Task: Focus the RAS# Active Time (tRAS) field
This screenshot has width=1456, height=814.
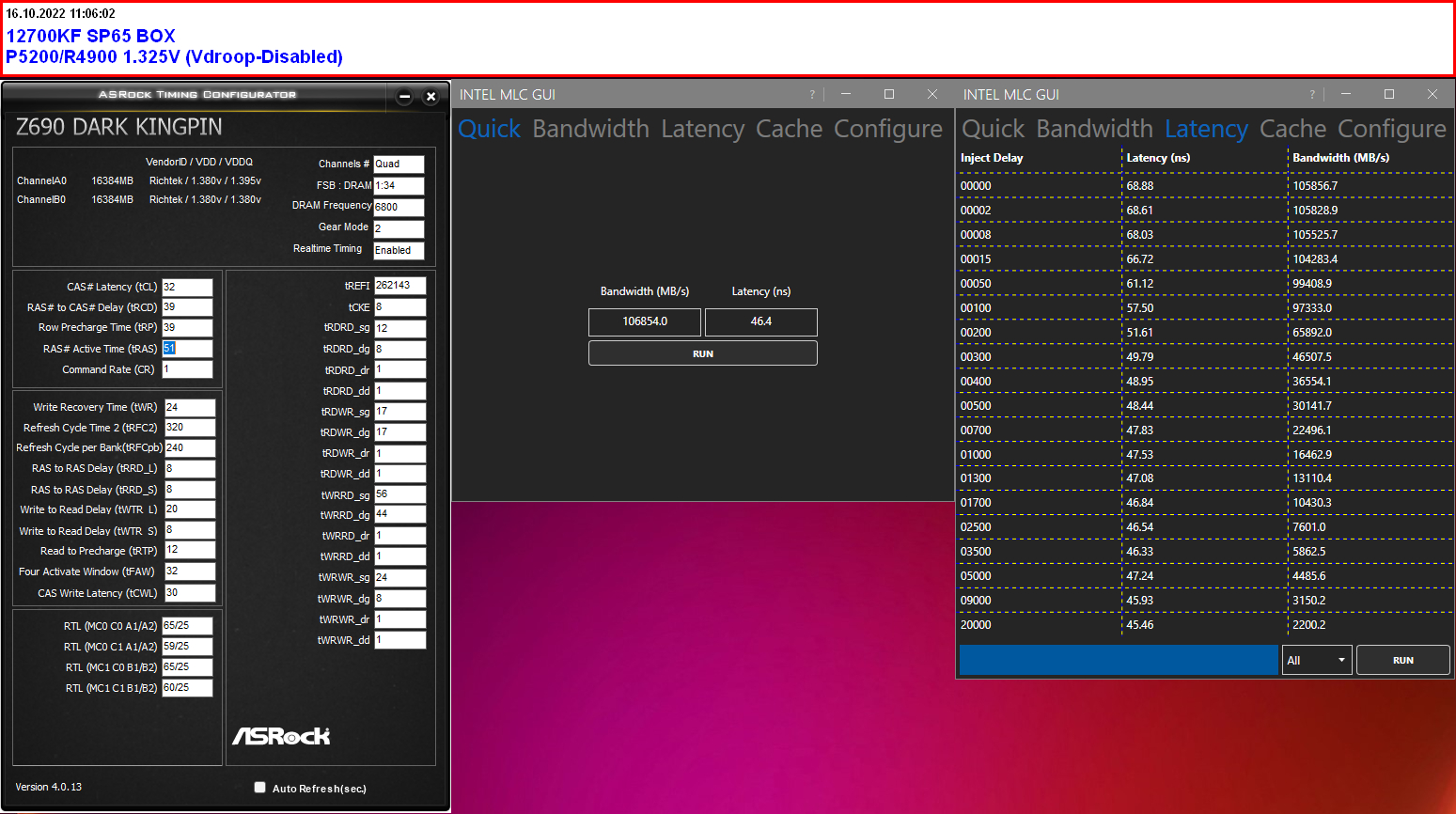Action: tap(187, 349)
